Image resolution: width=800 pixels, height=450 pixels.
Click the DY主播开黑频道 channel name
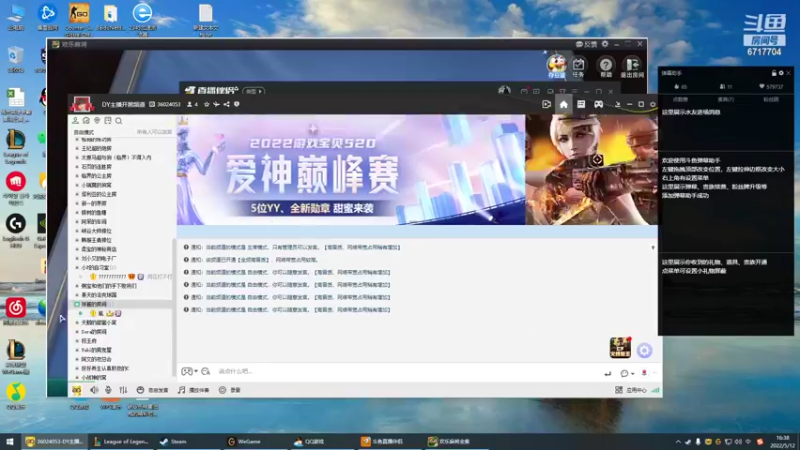pyautogui.click(x=123, y=104)
